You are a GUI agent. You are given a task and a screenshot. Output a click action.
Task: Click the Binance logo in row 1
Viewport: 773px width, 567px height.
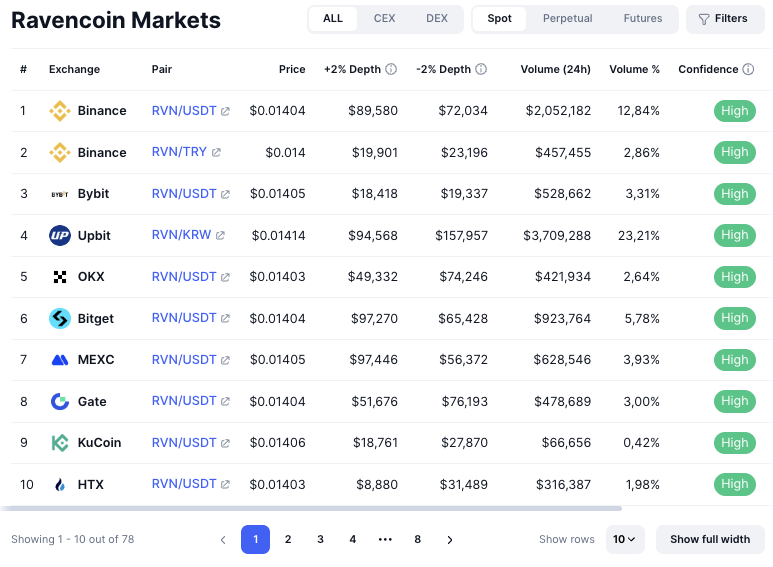[x=60, y=111]
